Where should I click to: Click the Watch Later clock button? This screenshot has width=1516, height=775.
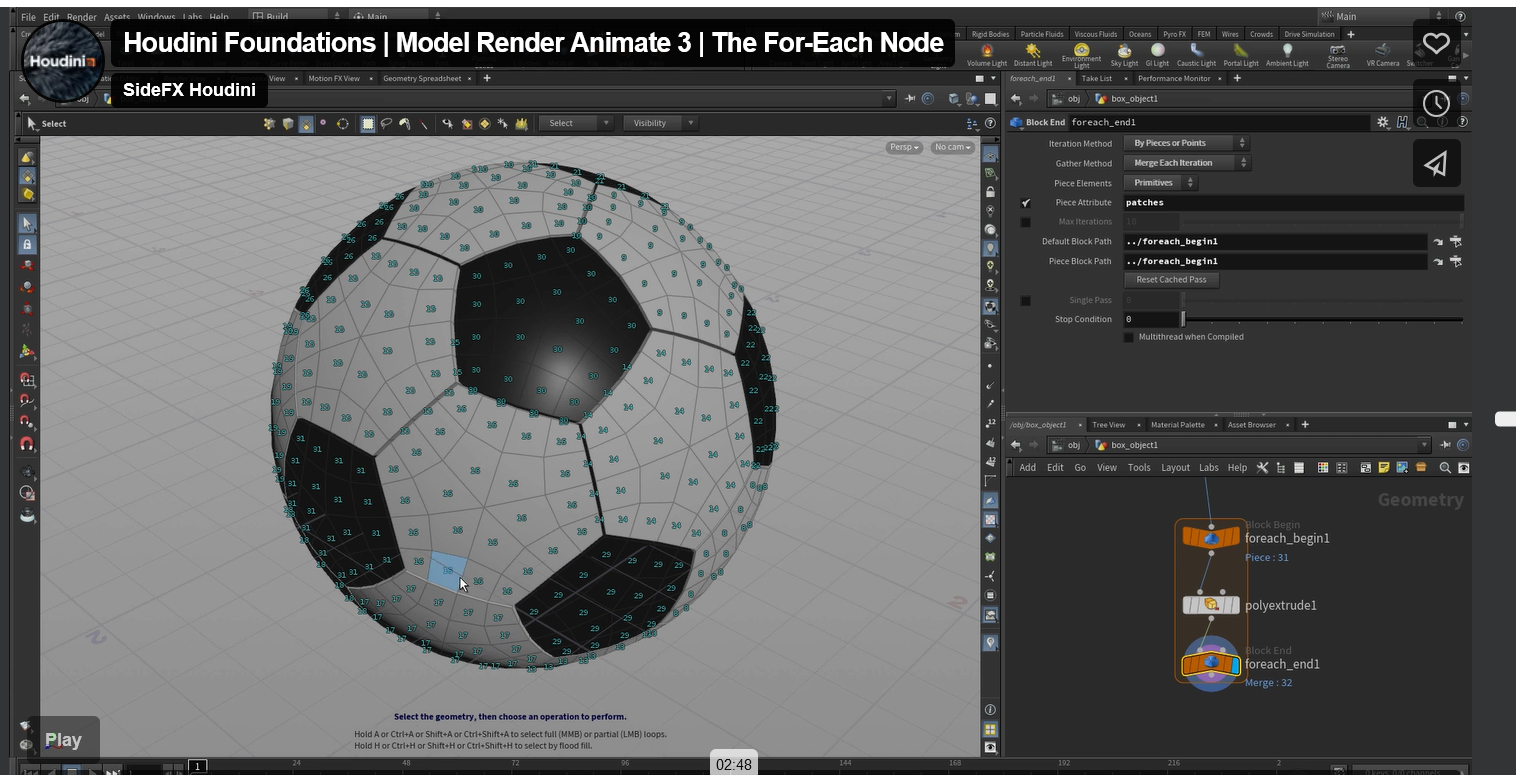1436,103
